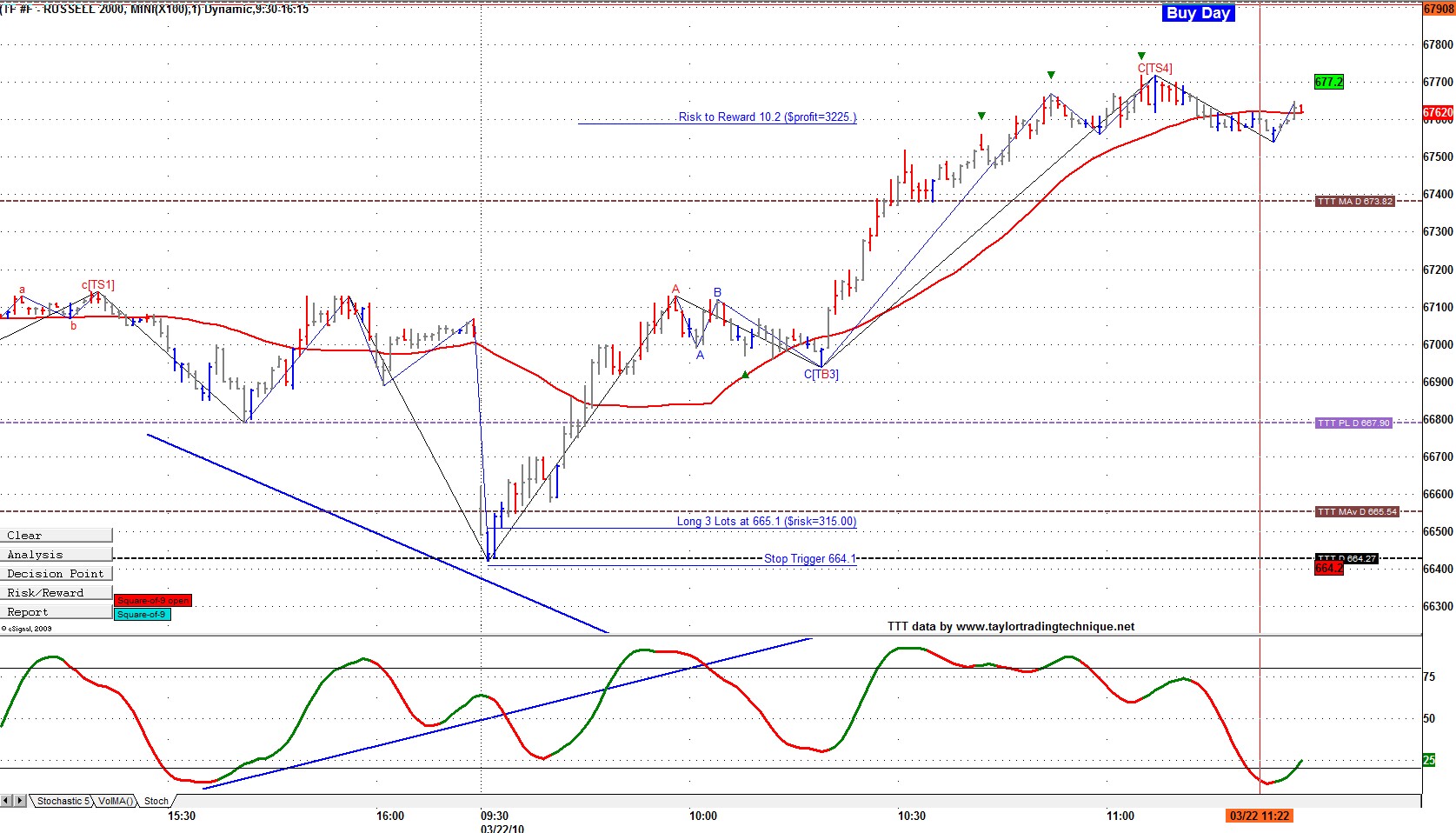
Task: Click the red Square-of-9 open label
Action: 153,600
